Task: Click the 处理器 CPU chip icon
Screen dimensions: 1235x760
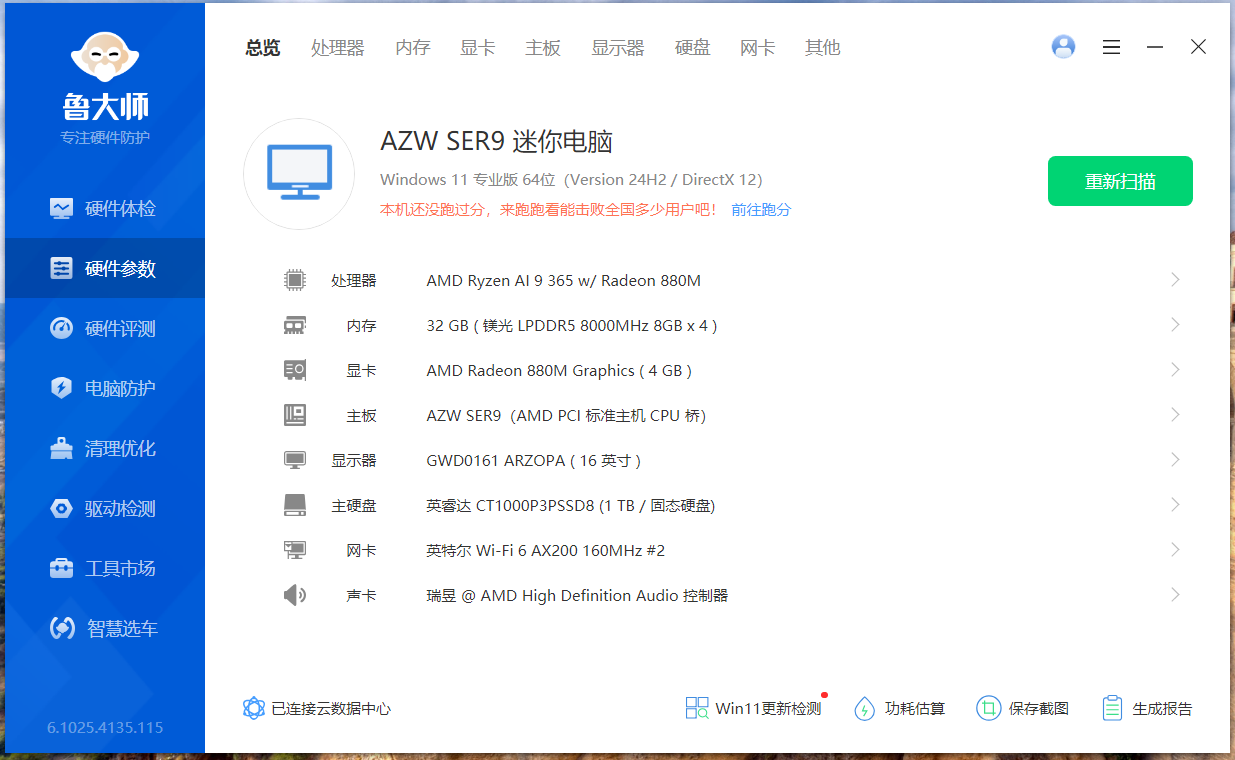Action: point(294,280)
